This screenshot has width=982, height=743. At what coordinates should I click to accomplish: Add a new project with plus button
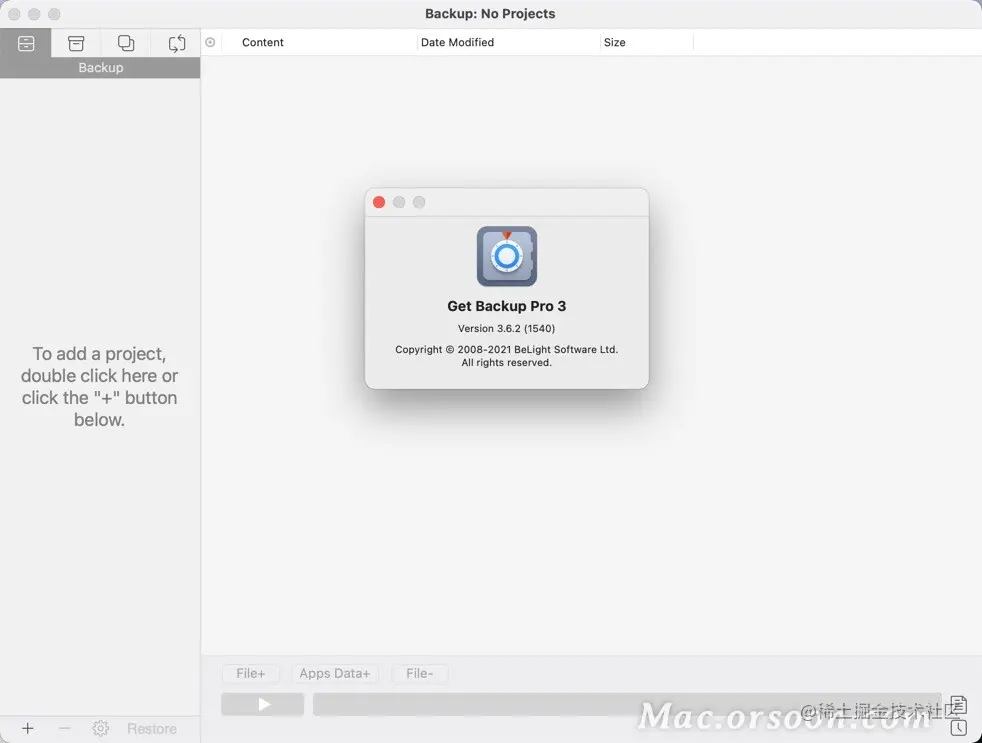[28, 729]
